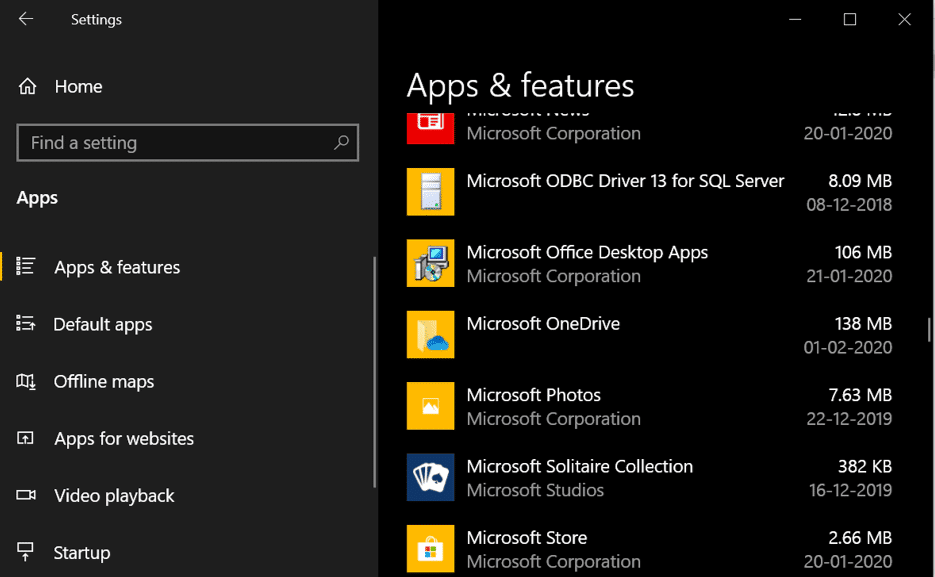The width and height of the screenshot is (935, 577).
Task: Click the sidebar scrollbar
Action: pyautogui.click(x=374, y=372)
